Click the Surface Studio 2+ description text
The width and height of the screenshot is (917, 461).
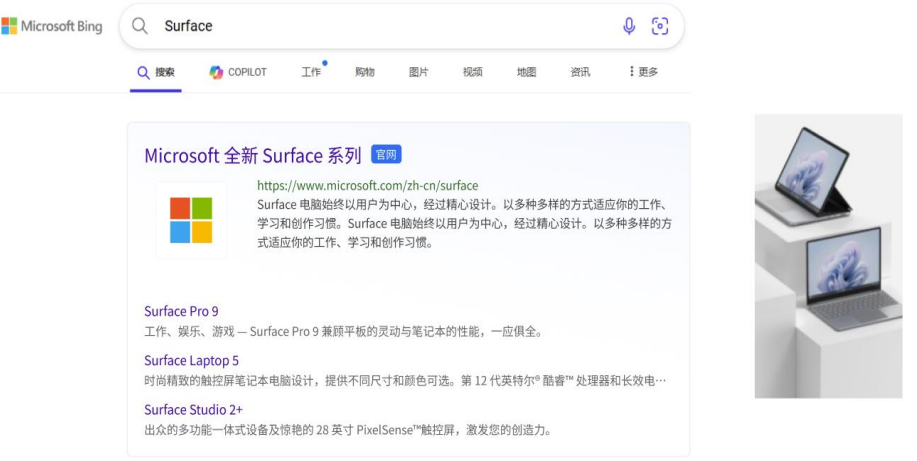[348, 430]
